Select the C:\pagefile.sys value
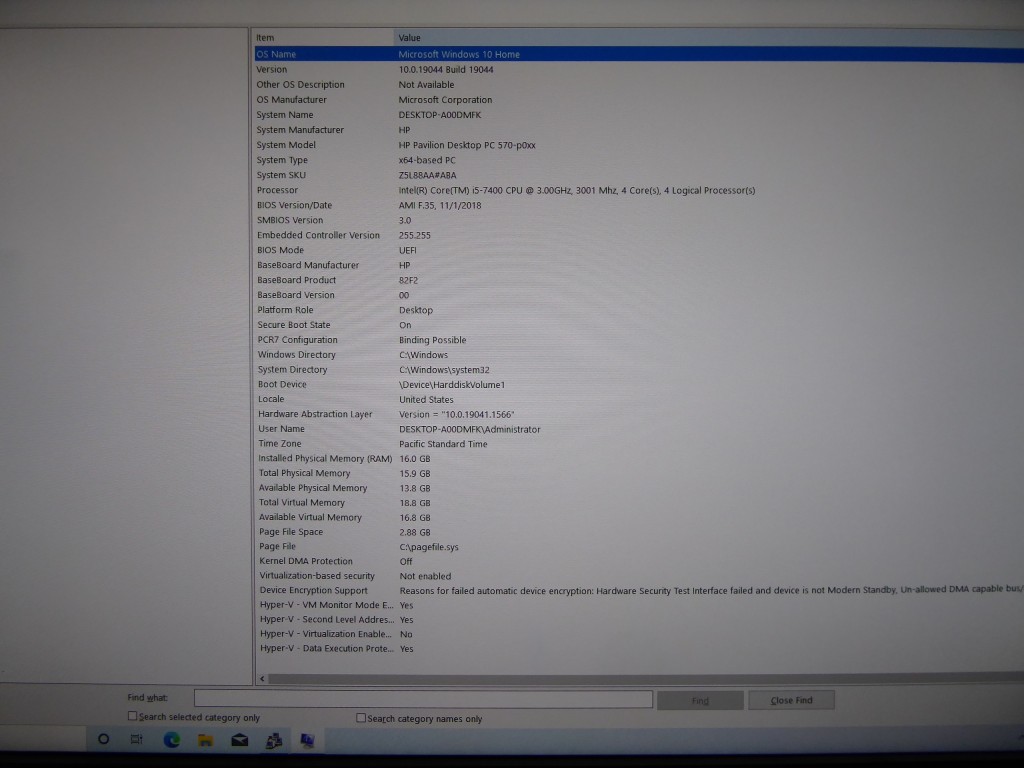Viewport: 1024px width, 768px height. [429, 547]
